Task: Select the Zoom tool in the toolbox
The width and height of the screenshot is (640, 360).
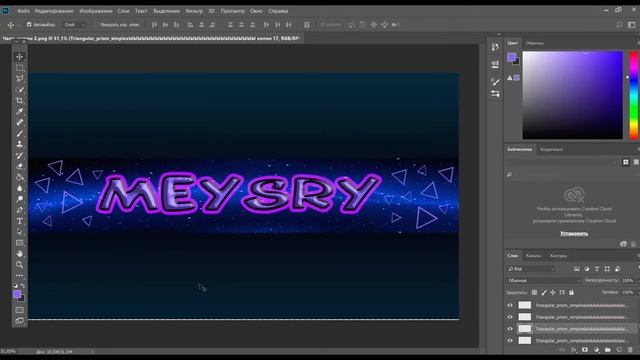Action: pyautogui.click(x=19, y=264)
